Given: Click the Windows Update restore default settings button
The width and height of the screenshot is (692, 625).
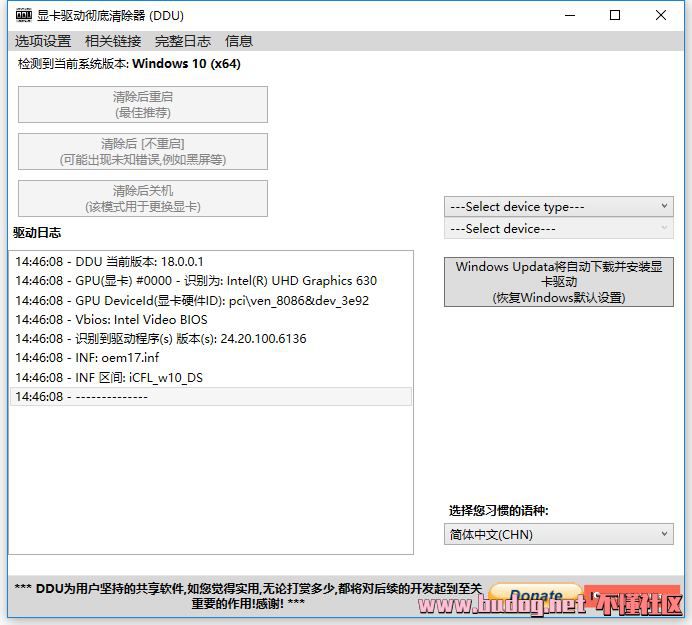Looking at the screenshot, I should 559,282.
